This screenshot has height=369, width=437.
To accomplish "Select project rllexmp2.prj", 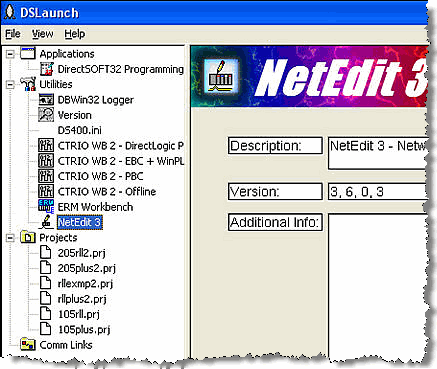I will pos(85,284).
